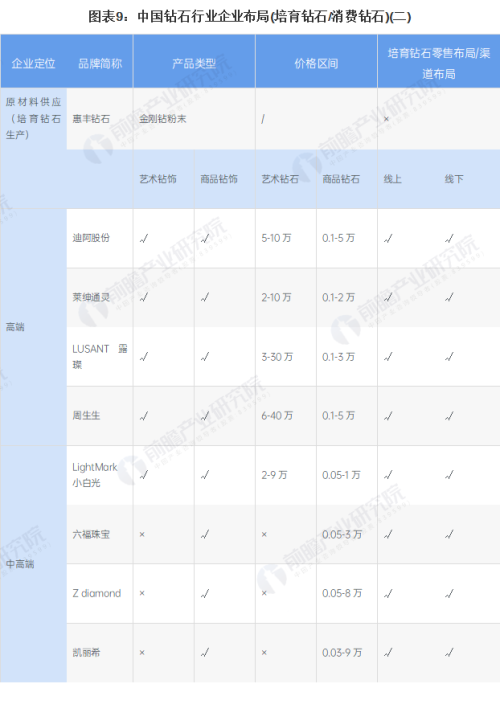The height and width of the screenshot is (713, 500).
Task: Click the 迪阿股份 brand name
Action: (x=91, y=238)
